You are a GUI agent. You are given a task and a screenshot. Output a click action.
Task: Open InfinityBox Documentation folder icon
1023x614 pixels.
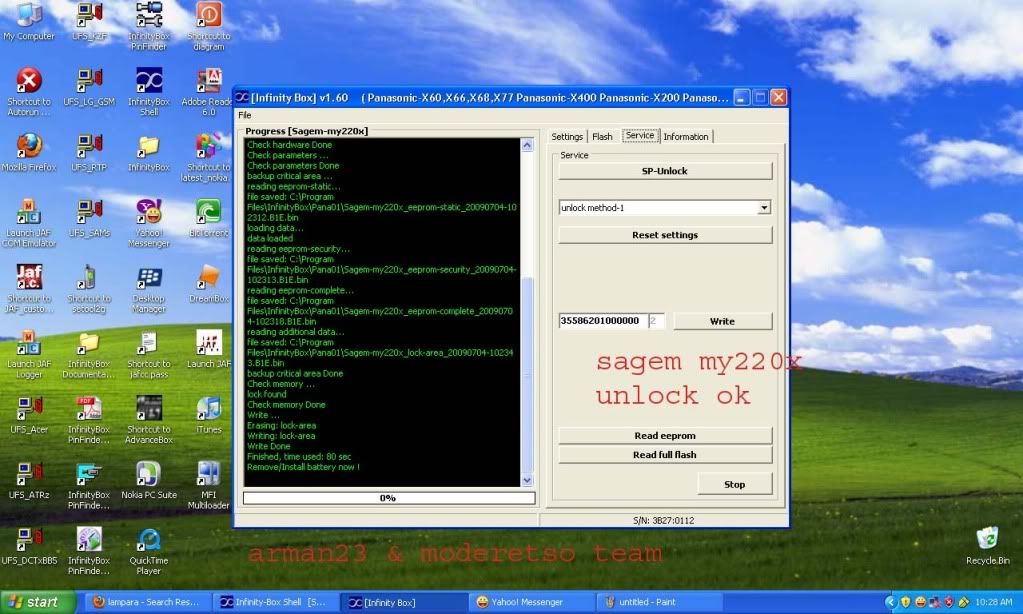[89, 354]
